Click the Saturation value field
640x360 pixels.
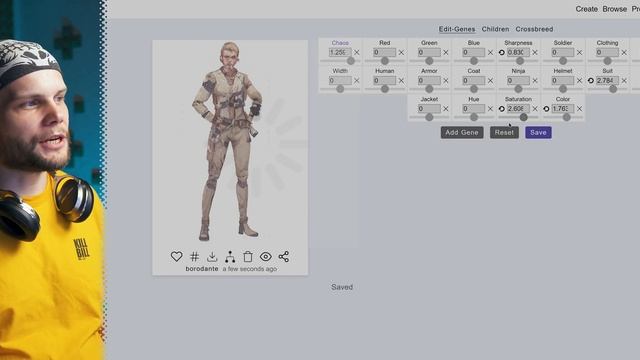518,109
